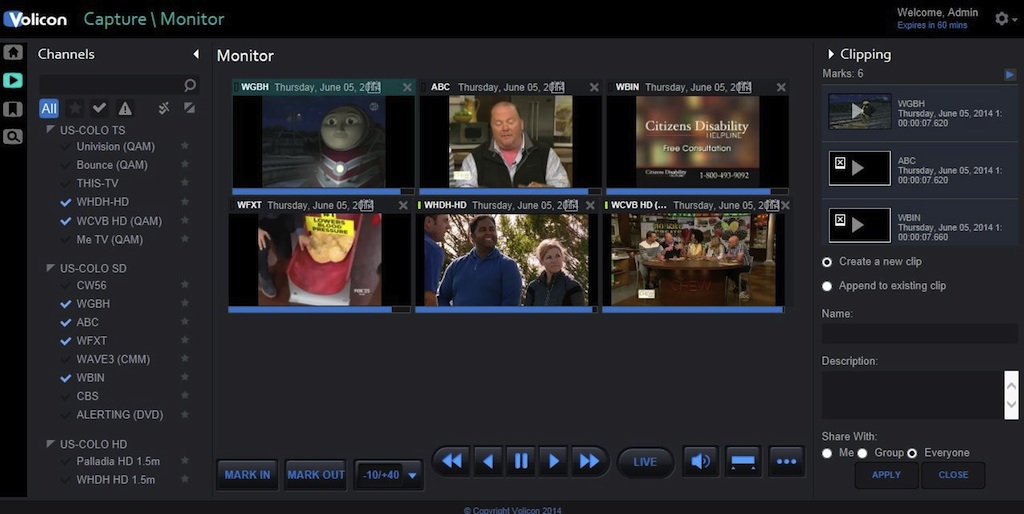Viewport: 1024px width, 514px height.
Task: Click the CLOSE button in Clipping
Action: pos(953,475)
